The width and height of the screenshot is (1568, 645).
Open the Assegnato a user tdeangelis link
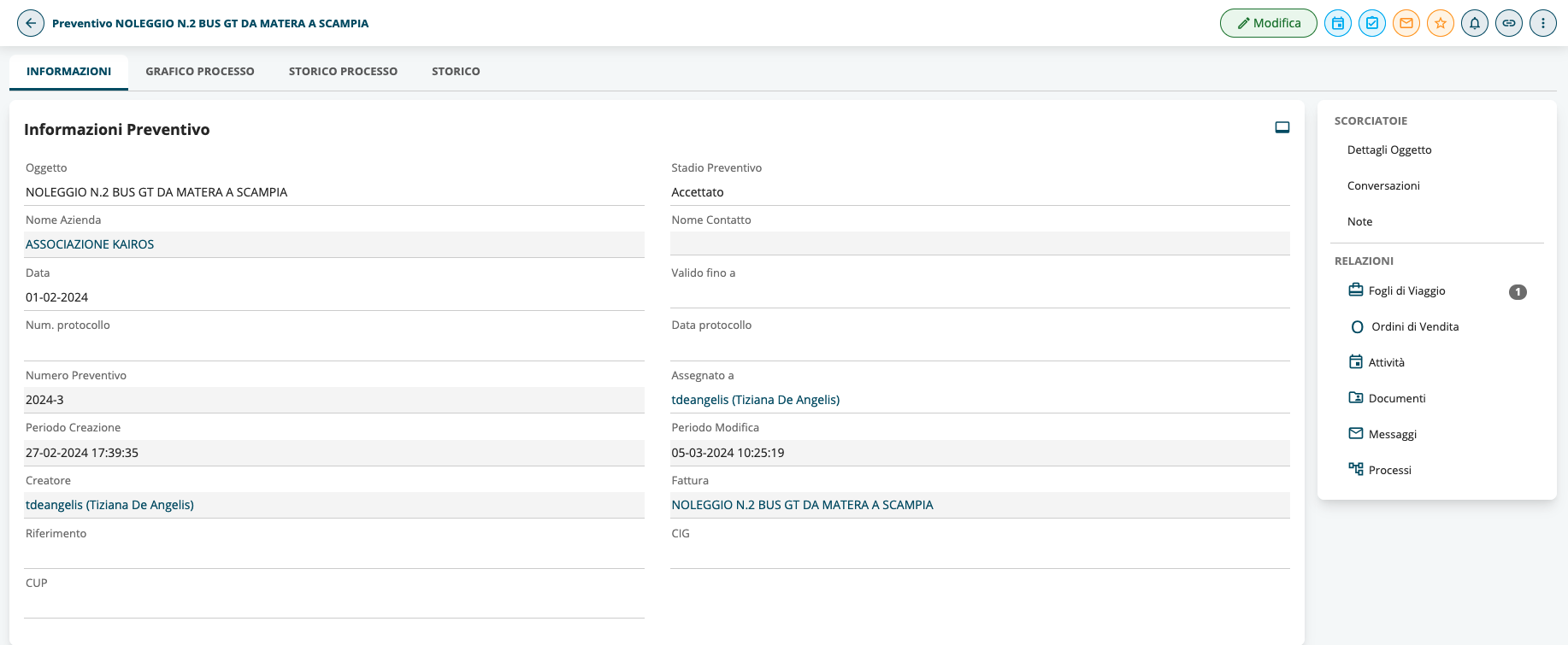[756, 400]
